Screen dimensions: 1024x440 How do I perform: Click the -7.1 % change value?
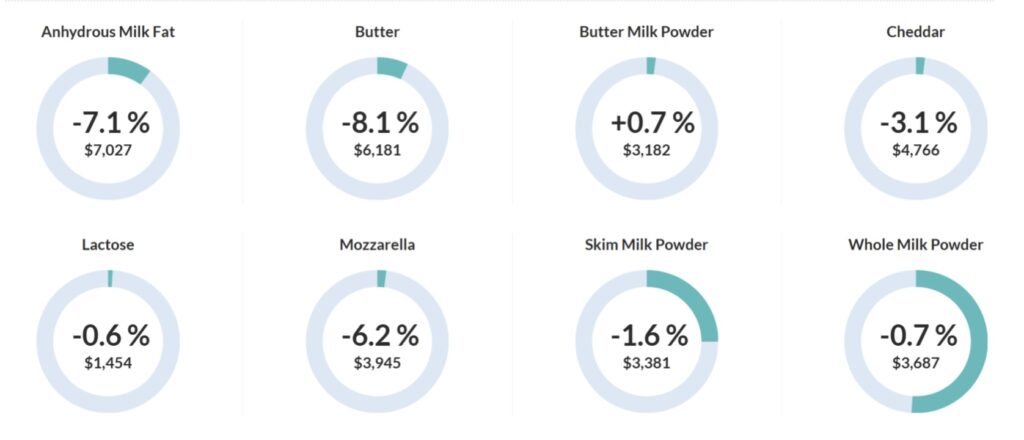click(x=110, y=123)
